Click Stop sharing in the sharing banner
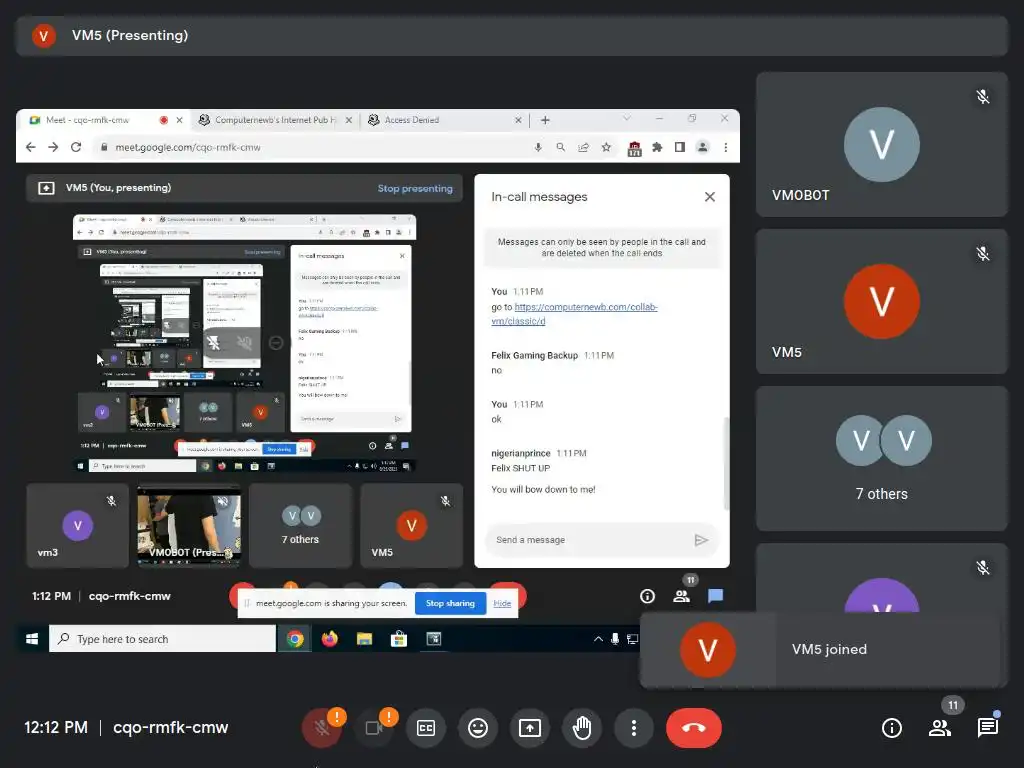The image size is (1024, 768). (x=450, y=603)
